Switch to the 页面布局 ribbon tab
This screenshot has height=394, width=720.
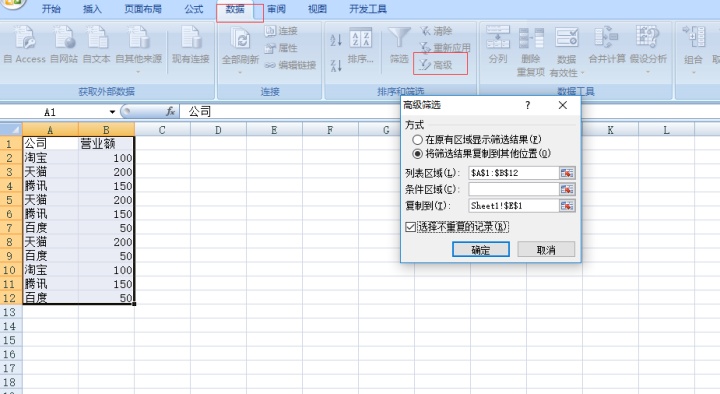(143, 9)
